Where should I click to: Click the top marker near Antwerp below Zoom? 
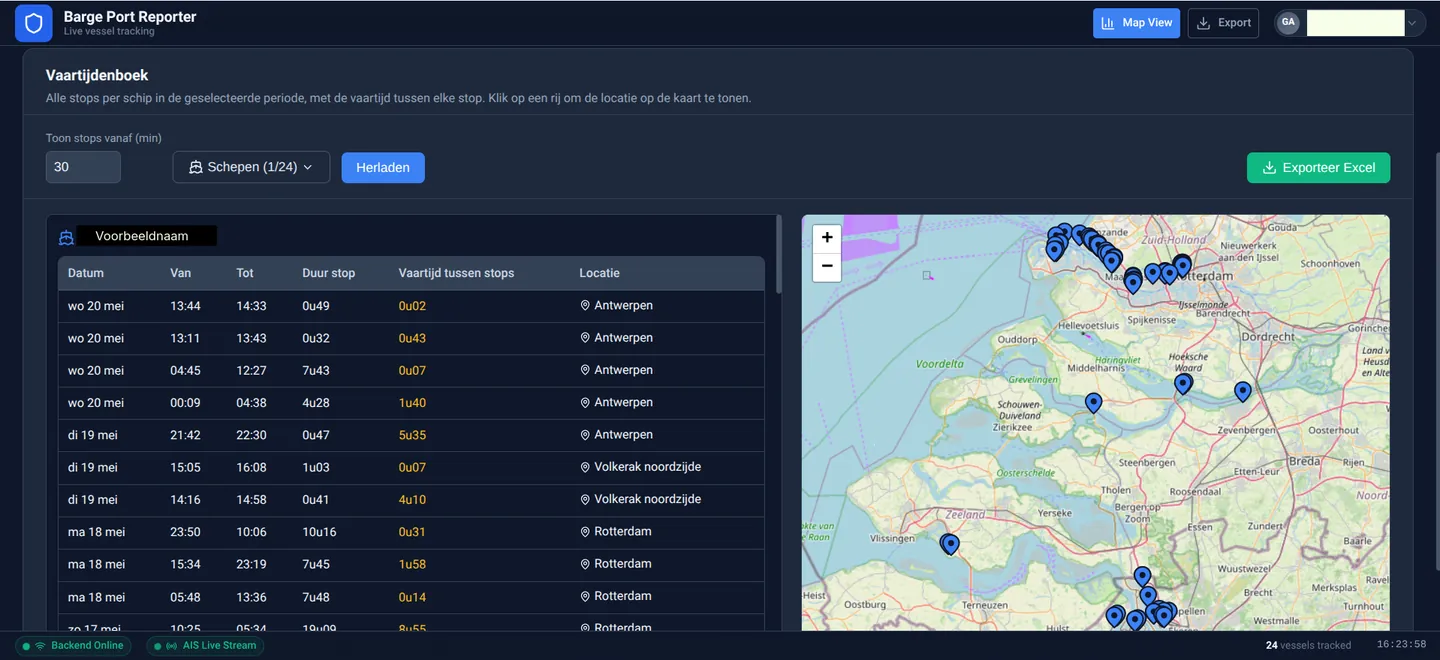pos(1142,576)
